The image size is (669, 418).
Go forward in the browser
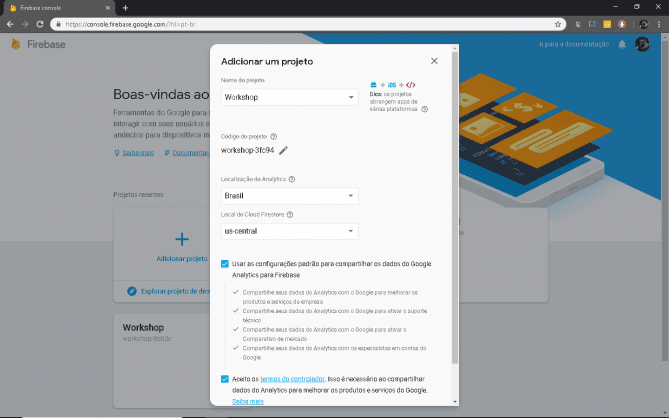(x=25, y=24)
